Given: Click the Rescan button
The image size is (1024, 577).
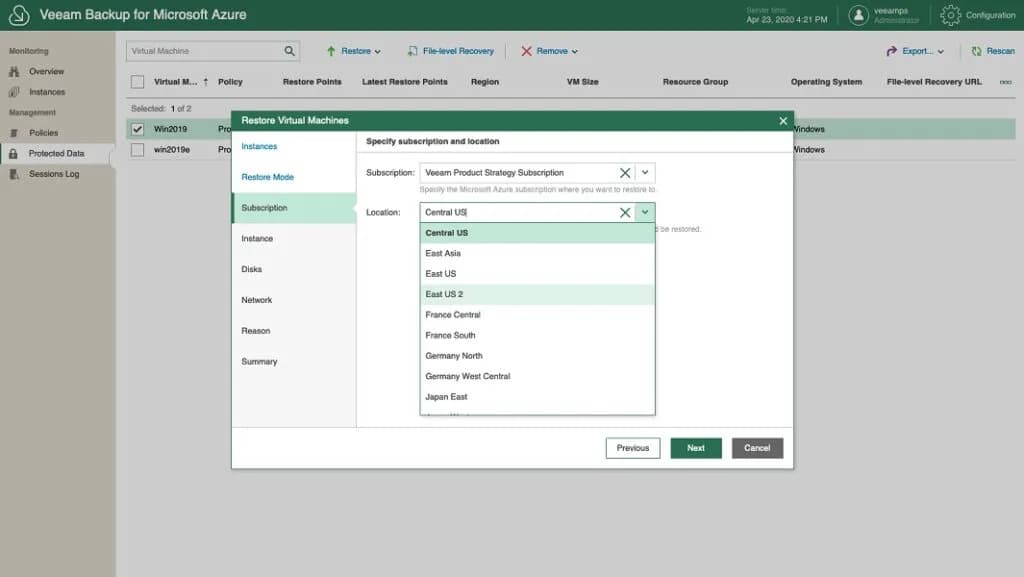Looking at the screenshot, I should (993, 51).
